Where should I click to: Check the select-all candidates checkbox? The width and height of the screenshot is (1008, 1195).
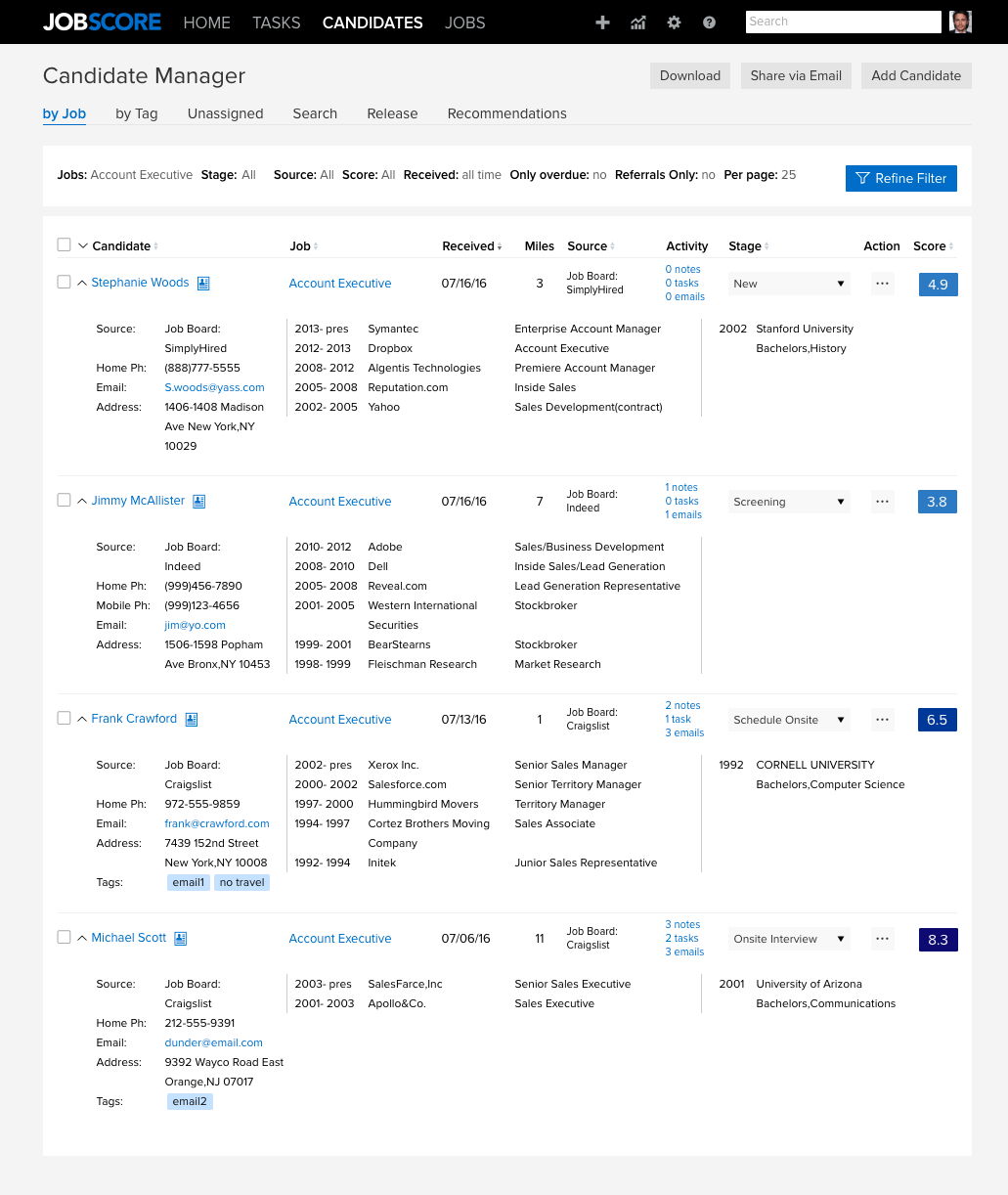[x=64, y=244]
